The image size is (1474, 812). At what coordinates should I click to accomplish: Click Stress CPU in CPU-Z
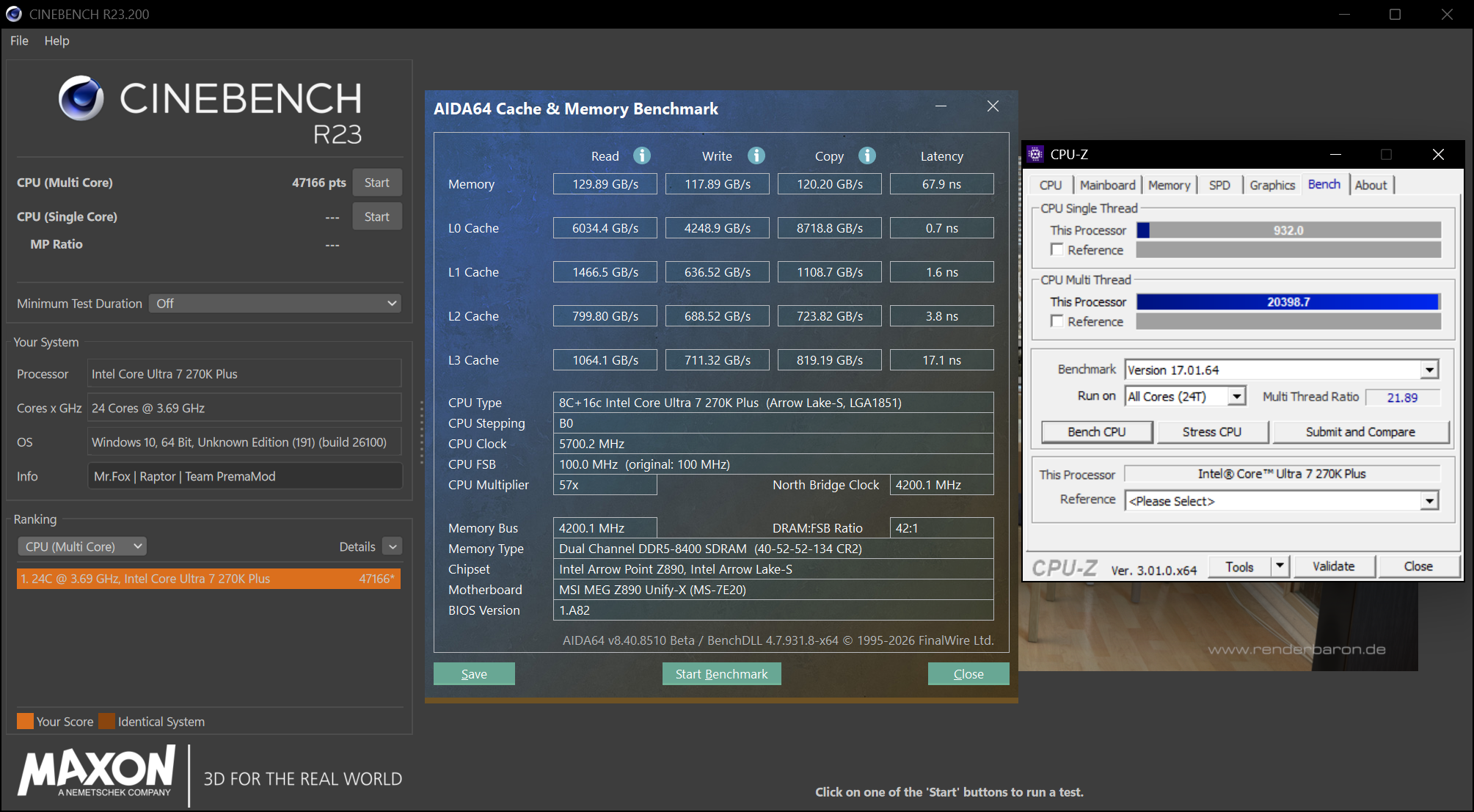[1212, 431]
